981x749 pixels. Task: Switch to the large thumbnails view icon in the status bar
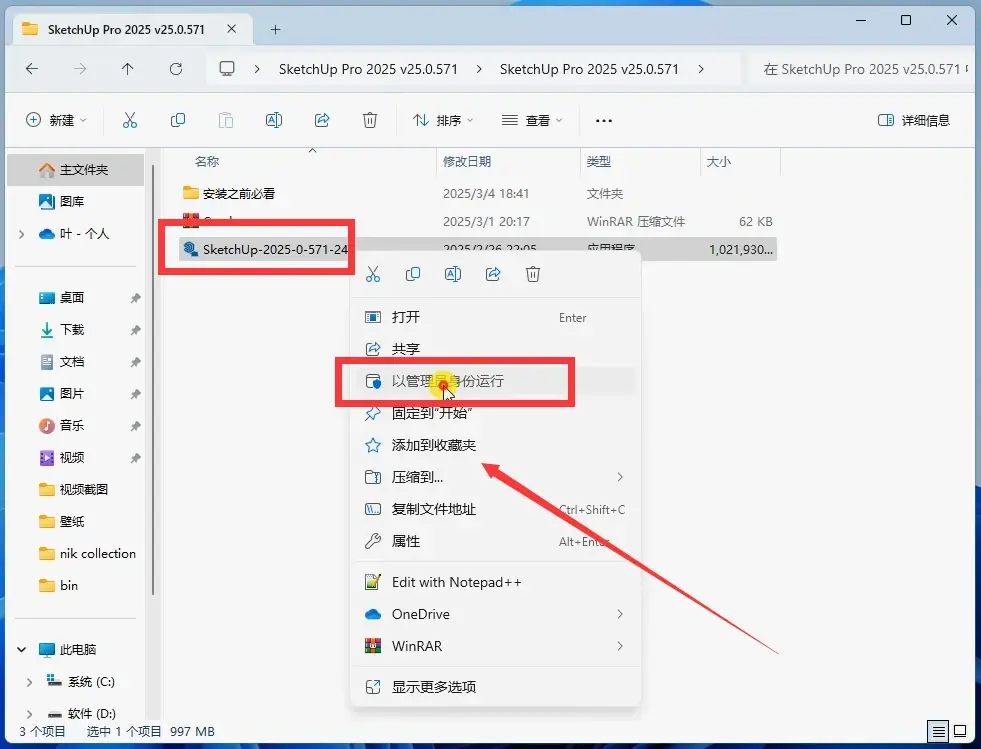pos(960,730)
